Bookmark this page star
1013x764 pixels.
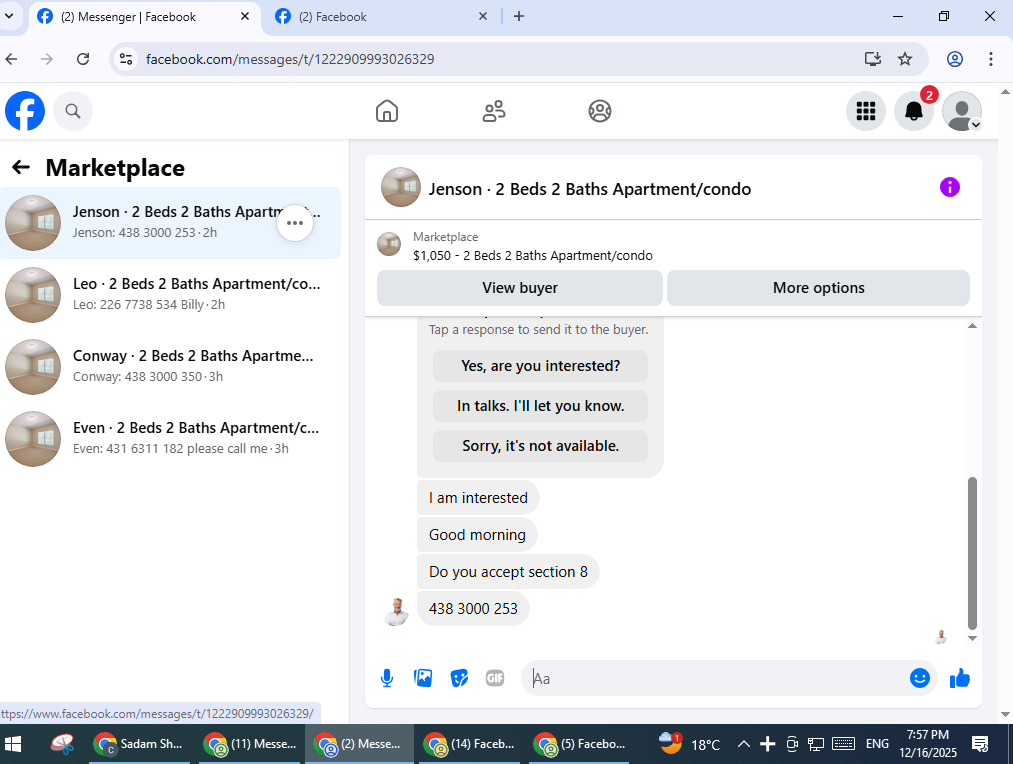click(905, 59)
